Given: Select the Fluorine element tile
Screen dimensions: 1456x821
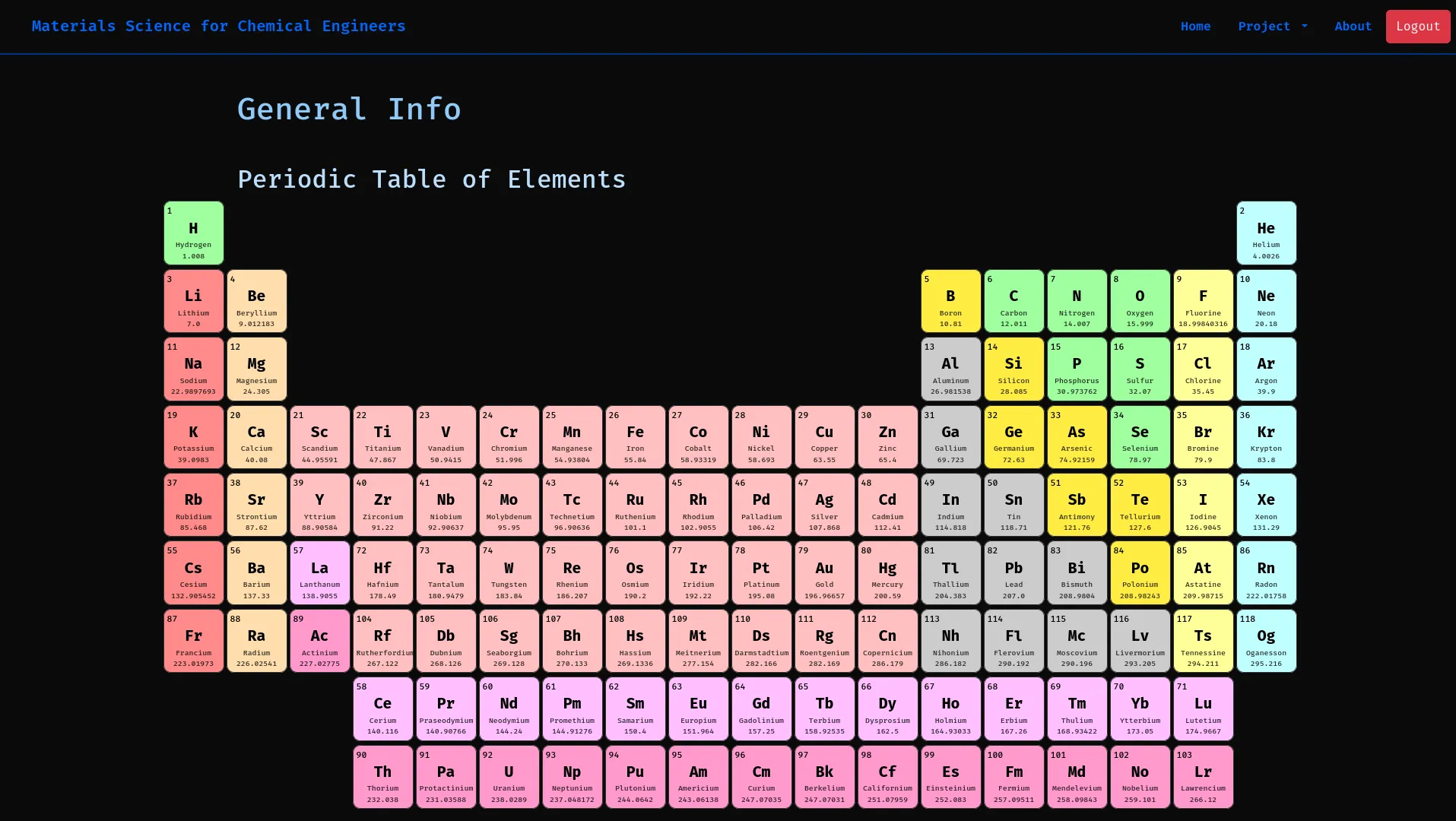Looking at the screenshot, I should (1203, 301).
